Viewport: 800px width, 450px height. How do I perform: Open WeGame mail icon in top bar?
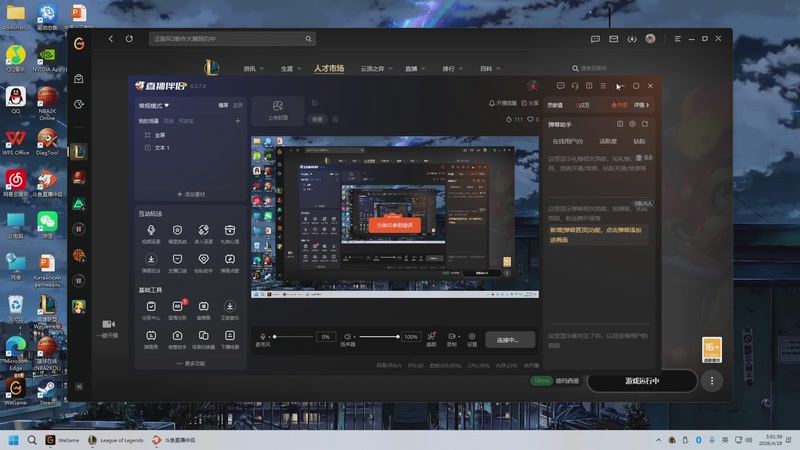[613, 39]
